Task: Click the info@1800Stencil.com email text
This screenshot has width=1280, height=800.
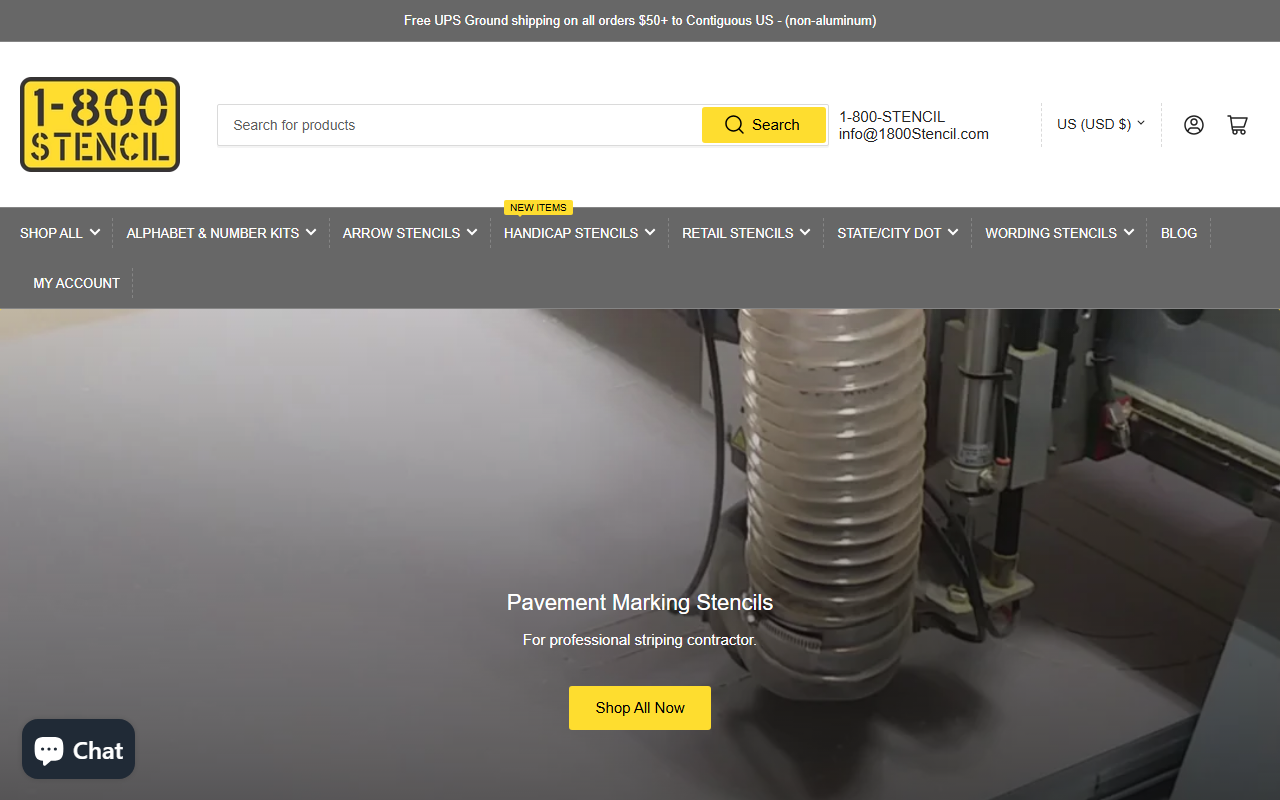Action: coord(914,134)
